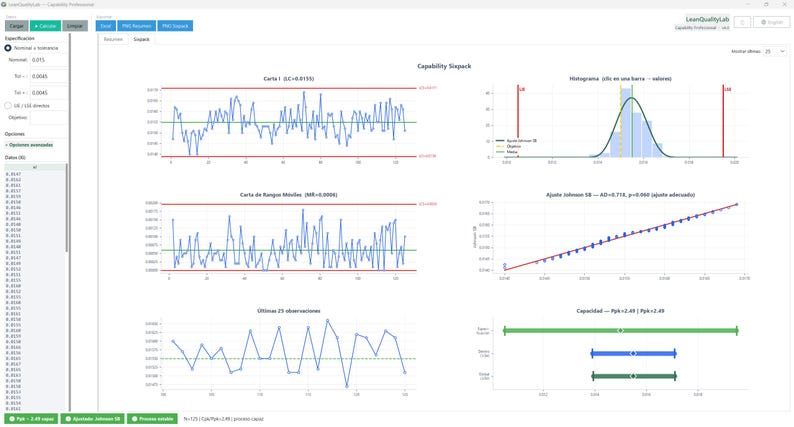Click first data value 0.0147 in list
Image resolution: width=794 pixels, height=427 pixels.
[x=13, y=174]
